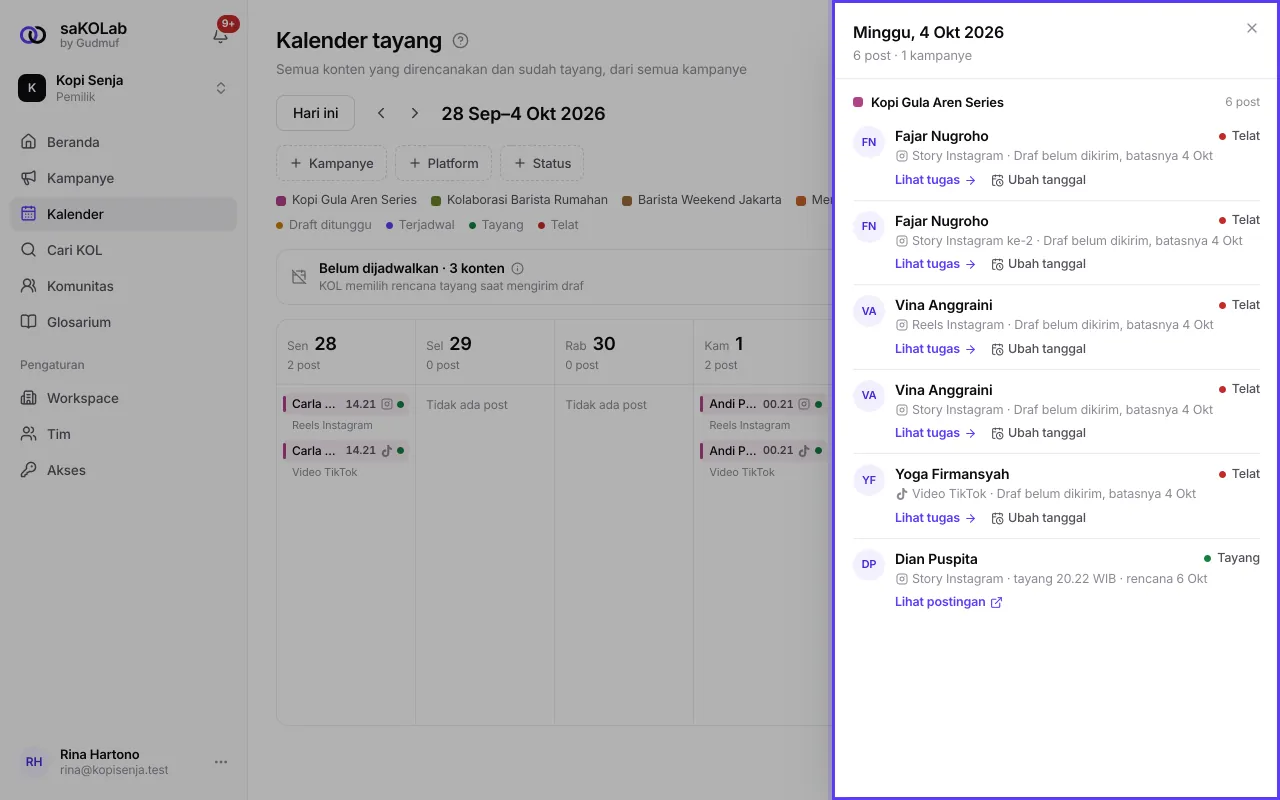
Task: Click Ubah tanggal for Vina Anggraini Story Instagram
Action: point(1038,433)
